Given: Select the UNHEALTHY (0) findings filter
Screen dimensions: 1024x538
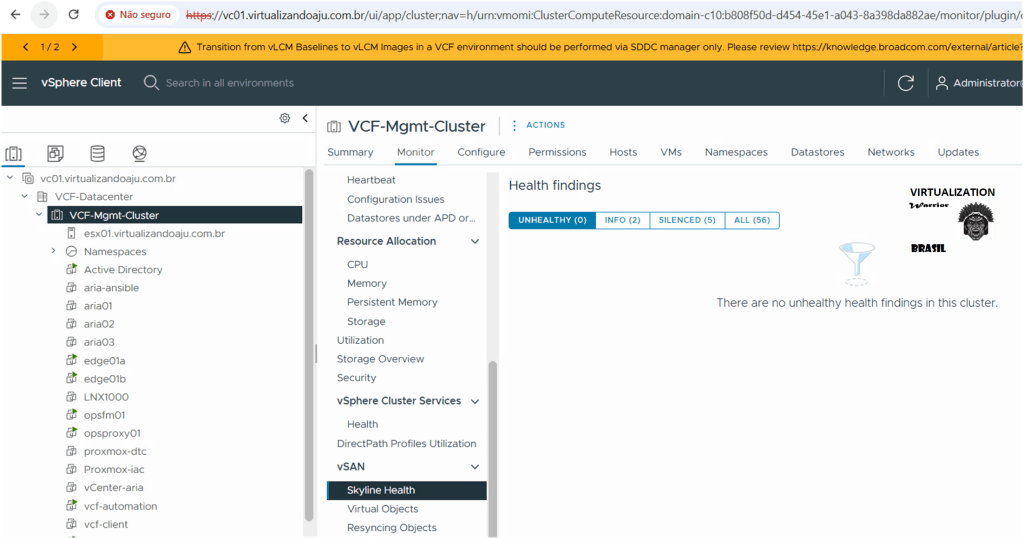Looking at the screenshot, I should (551, 220).
